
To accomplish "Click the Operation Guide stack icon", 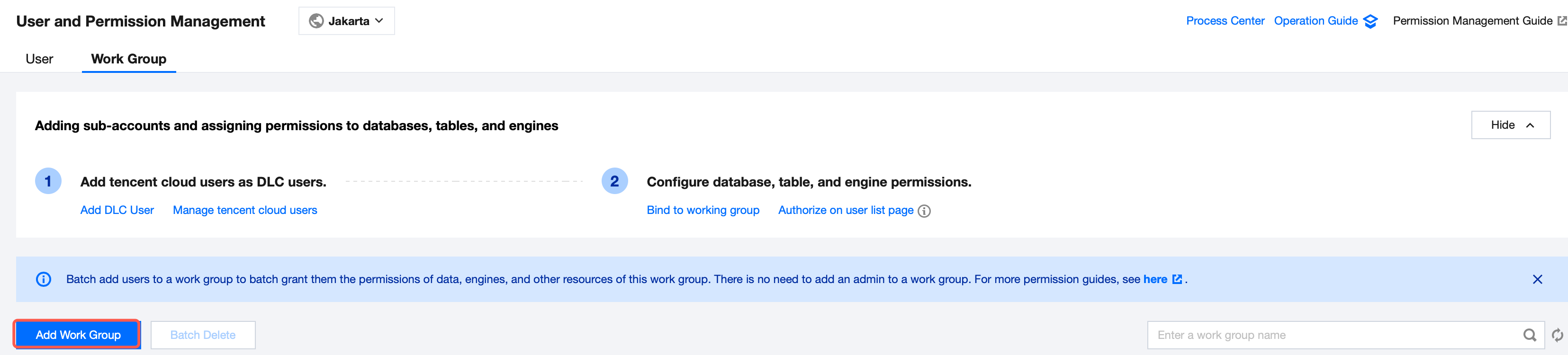I will (1370, 21).
